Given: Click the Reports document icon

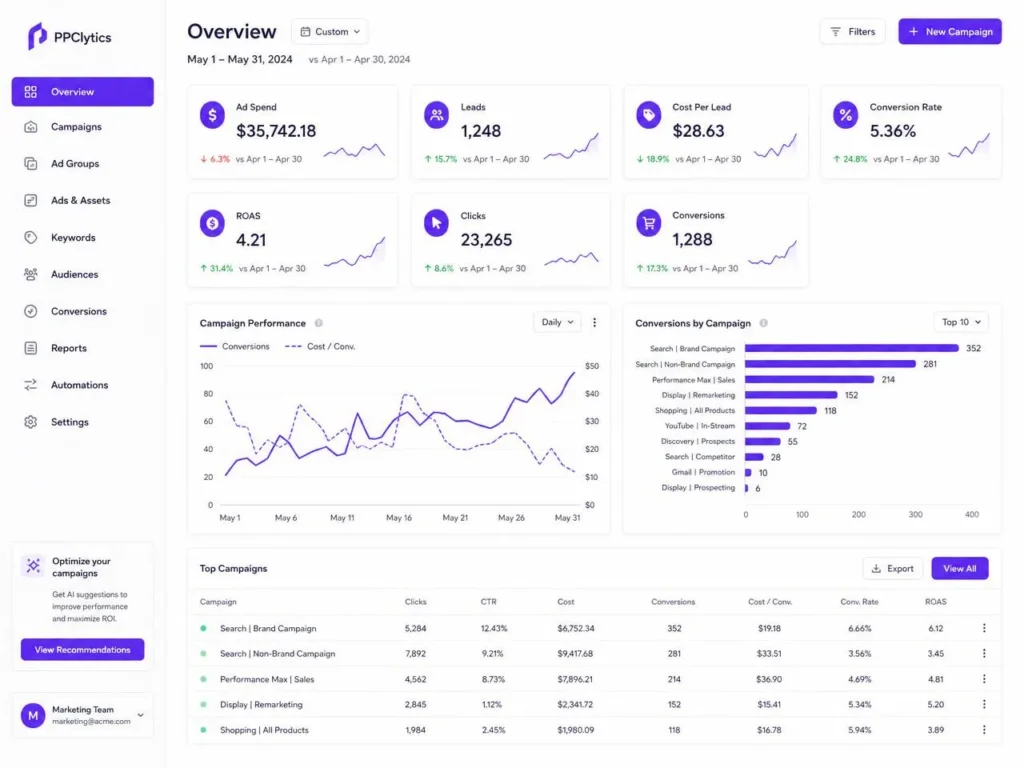Looking at the screenshot, I should point(31,348).
